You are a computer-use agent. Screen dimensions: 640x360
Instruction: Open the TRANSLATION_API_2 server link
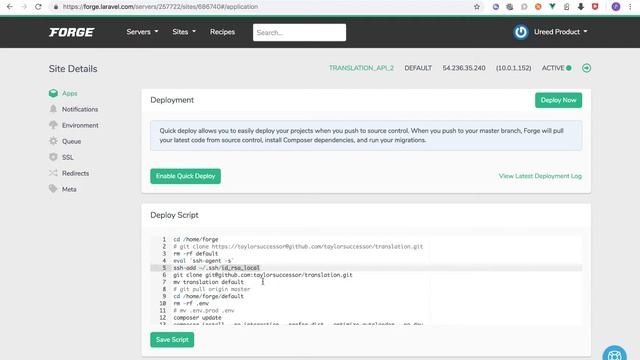tap(361, 68)
